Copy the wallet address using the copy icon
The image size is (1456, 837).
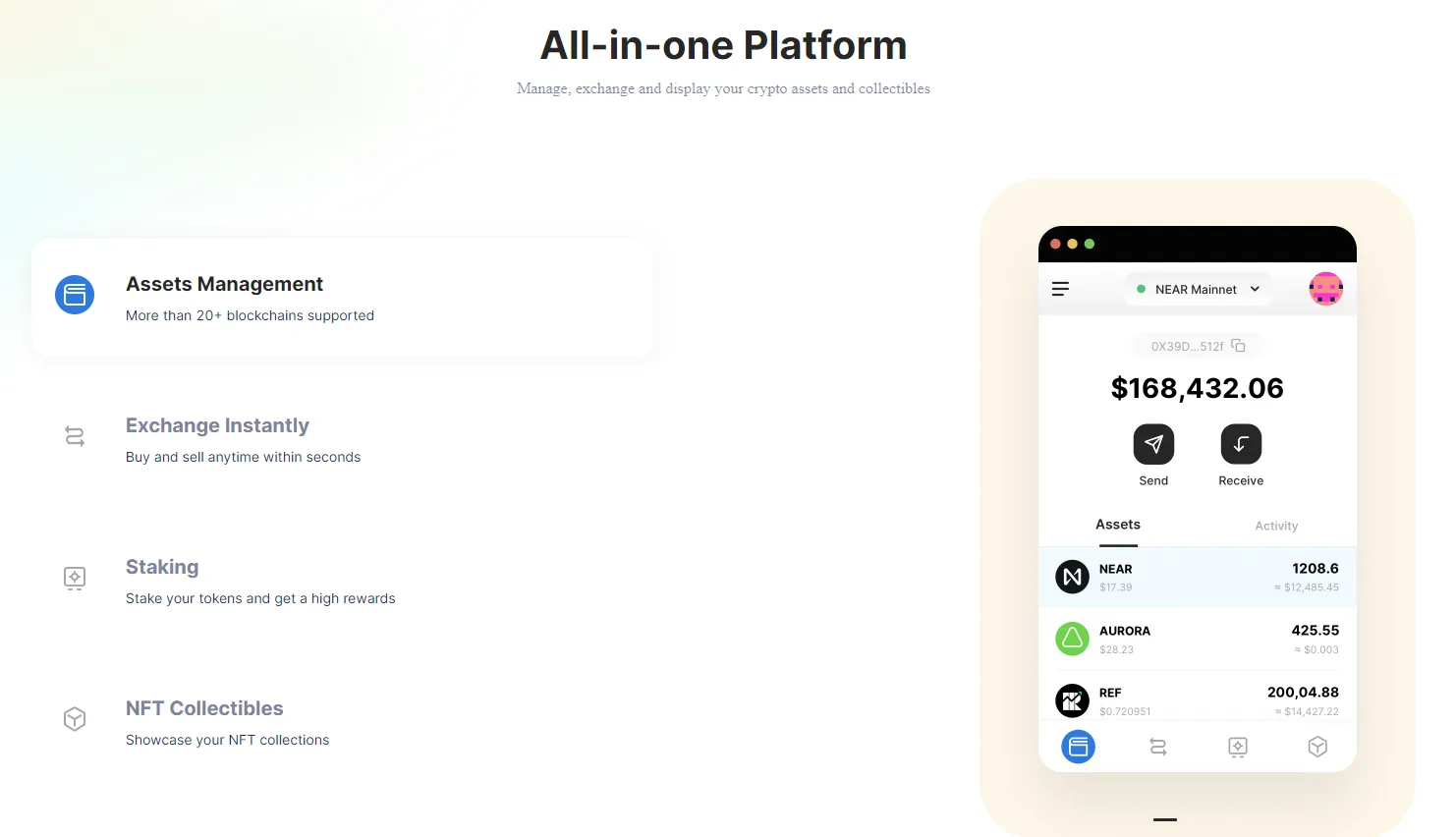[x=1239, y=346]
